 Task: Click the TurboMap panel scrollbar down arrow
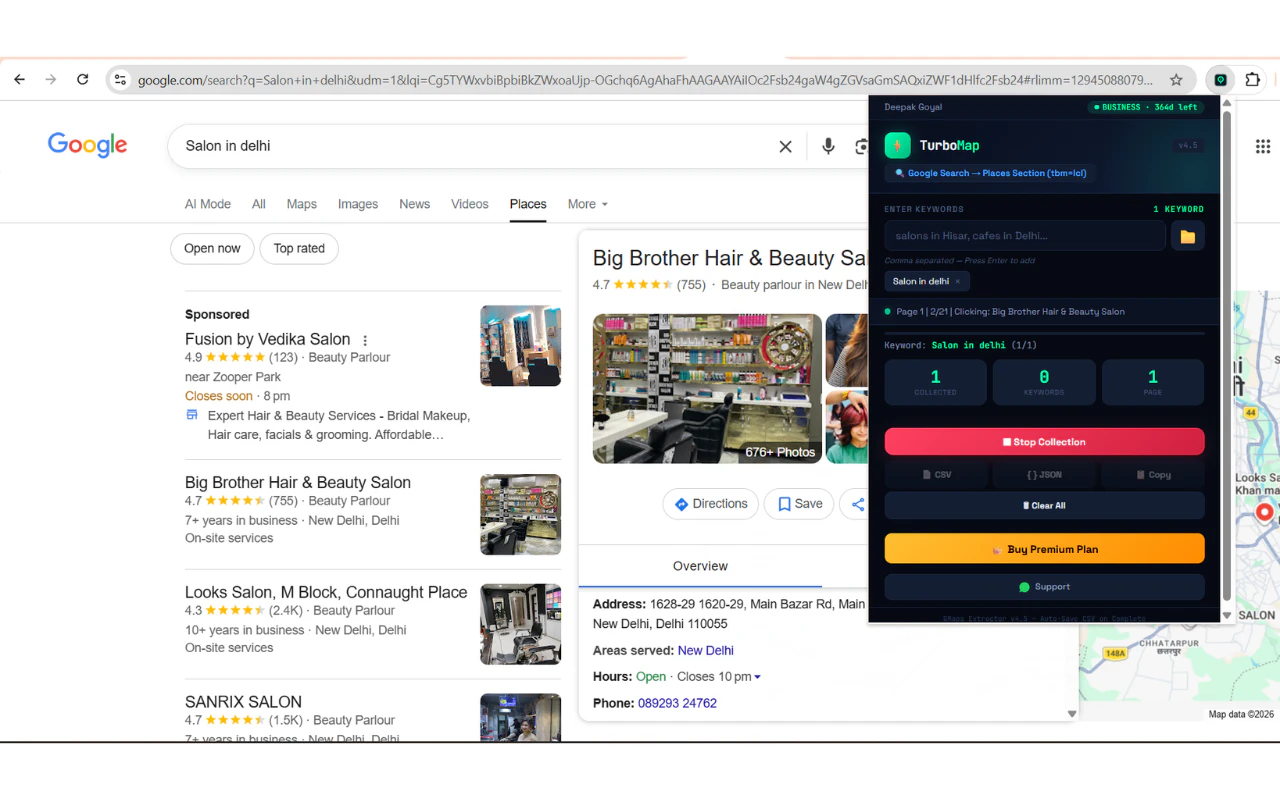1227,615
